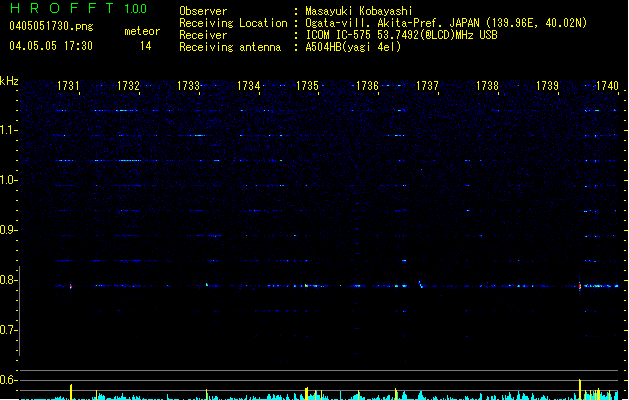Click the 1.0 kHz axis label
Image resolution: width=629 pixels, height=400 pixels.
(8, 180)
